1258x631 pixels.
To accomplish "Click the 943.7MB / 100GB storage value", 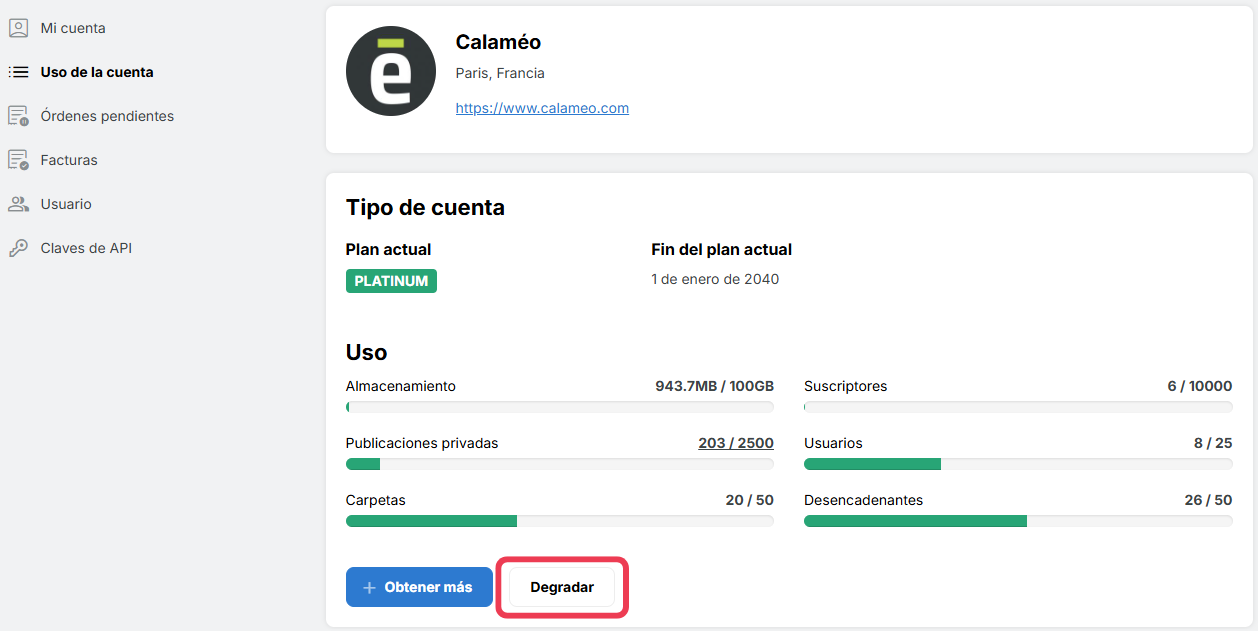I will click(714, 386).
